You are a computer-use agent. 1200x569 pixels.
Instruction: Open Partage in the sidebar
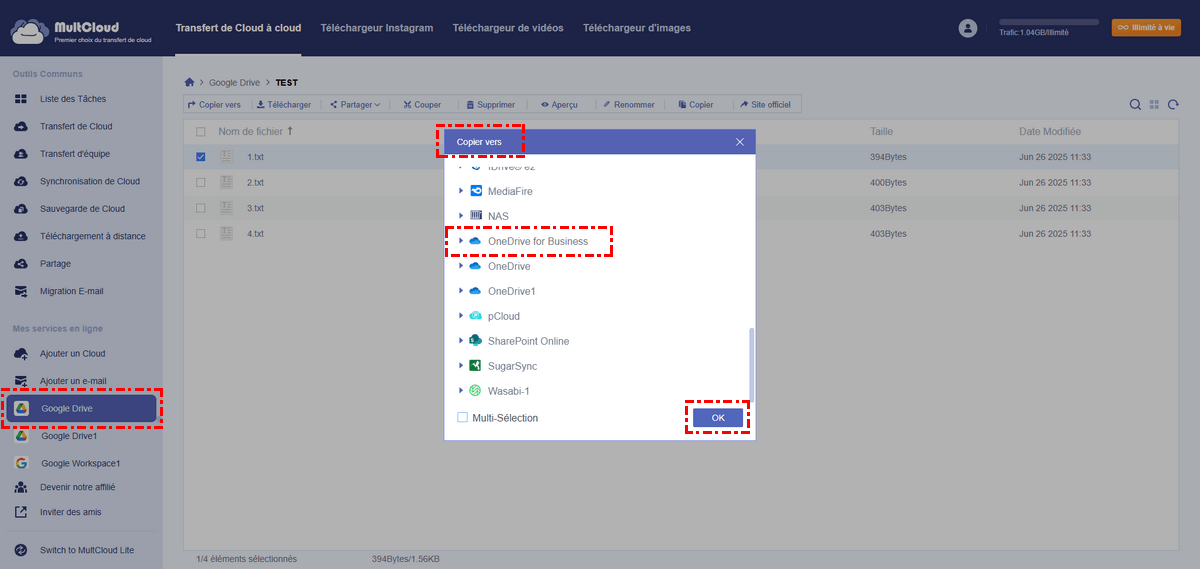coord(55,264)
